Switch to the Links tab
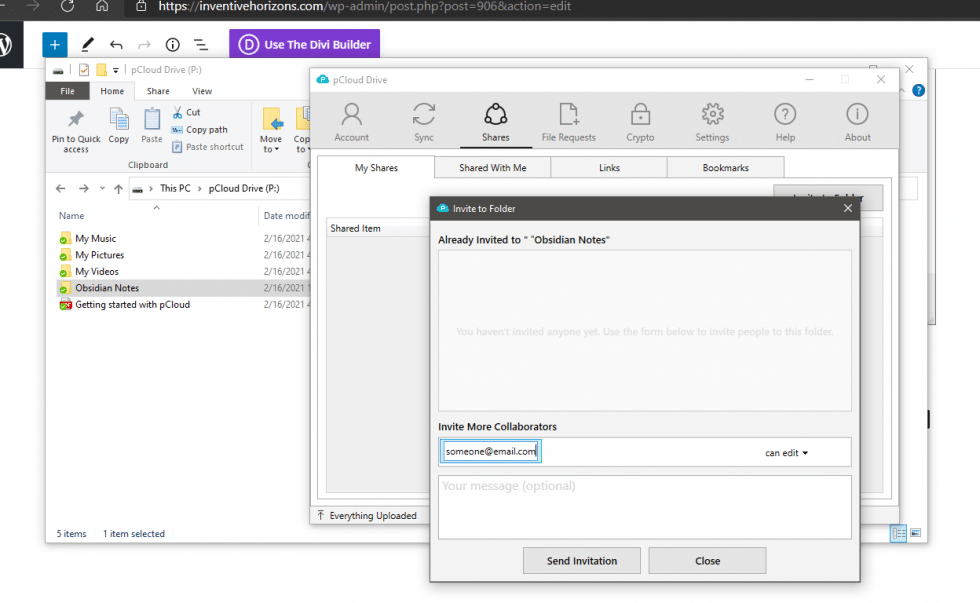 tap(609, 167)
